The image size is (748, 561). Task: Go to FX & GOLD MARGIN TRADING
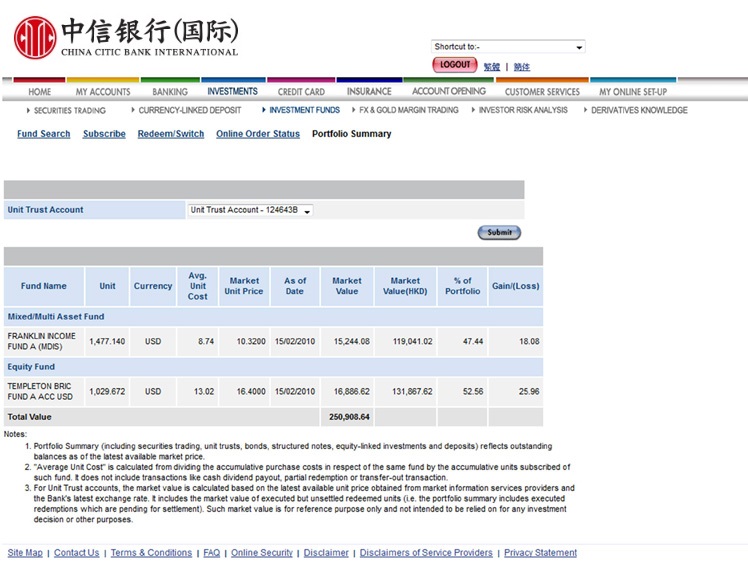pos(408,110)
